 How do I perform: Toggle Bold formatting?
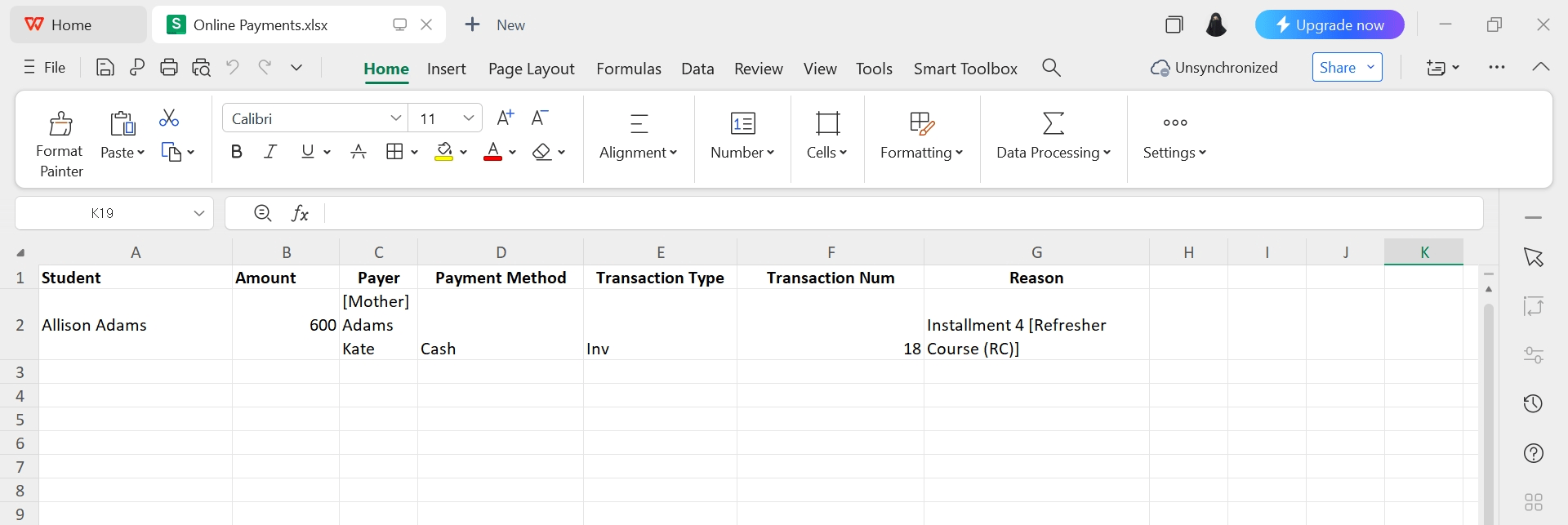point(237,152)
